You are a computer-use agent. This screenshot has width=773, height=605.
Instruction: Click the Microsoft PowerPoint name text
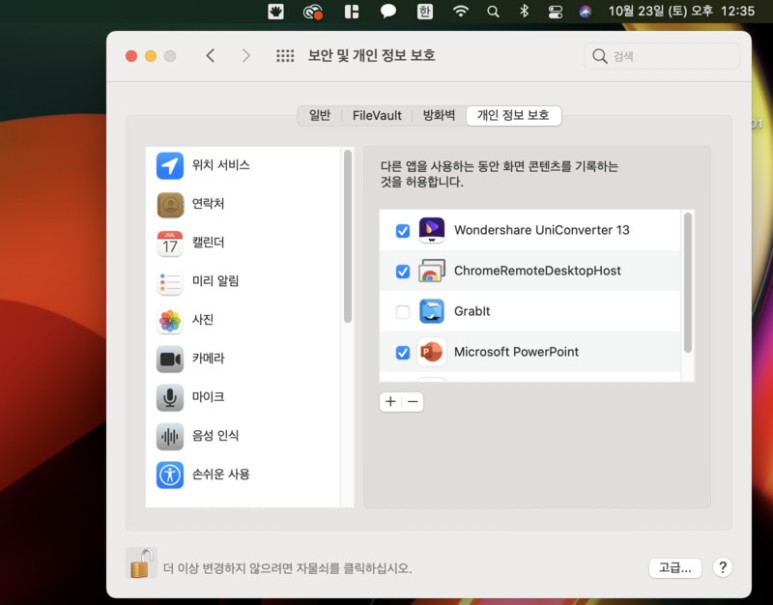click(516, 352)
